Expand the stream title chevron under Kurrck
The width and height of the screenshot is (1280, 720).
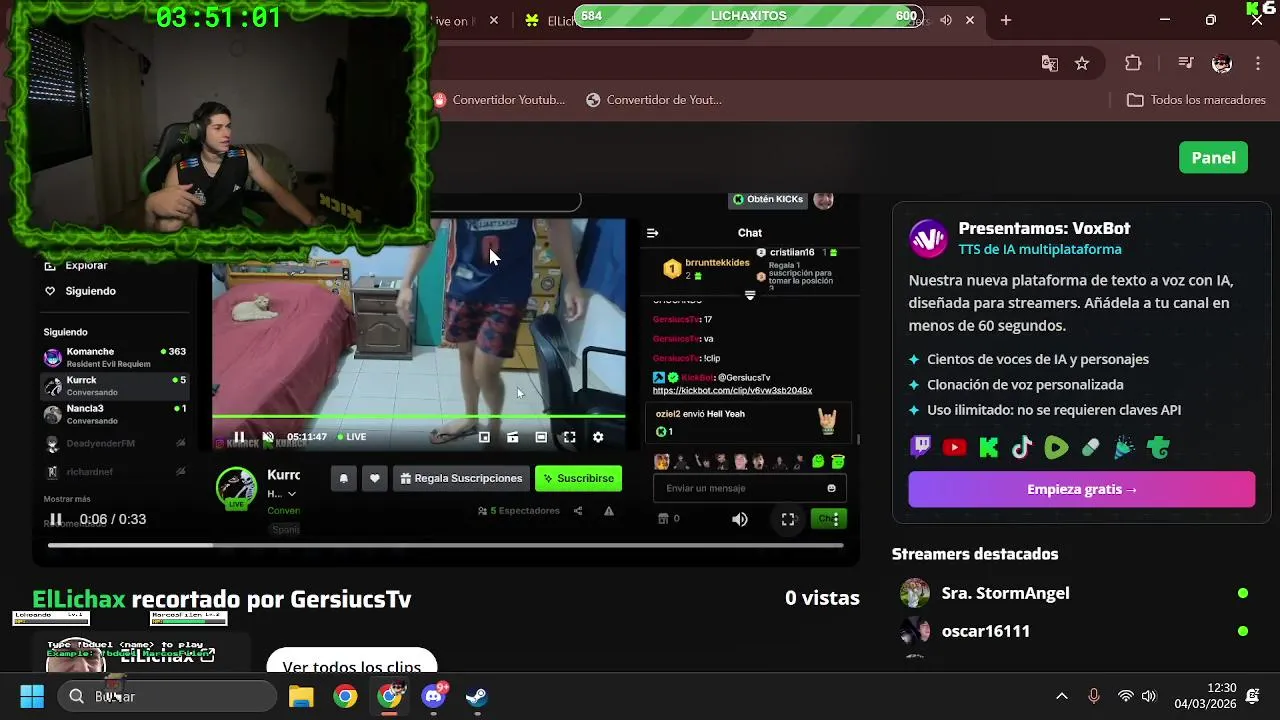tap(292, 494)
